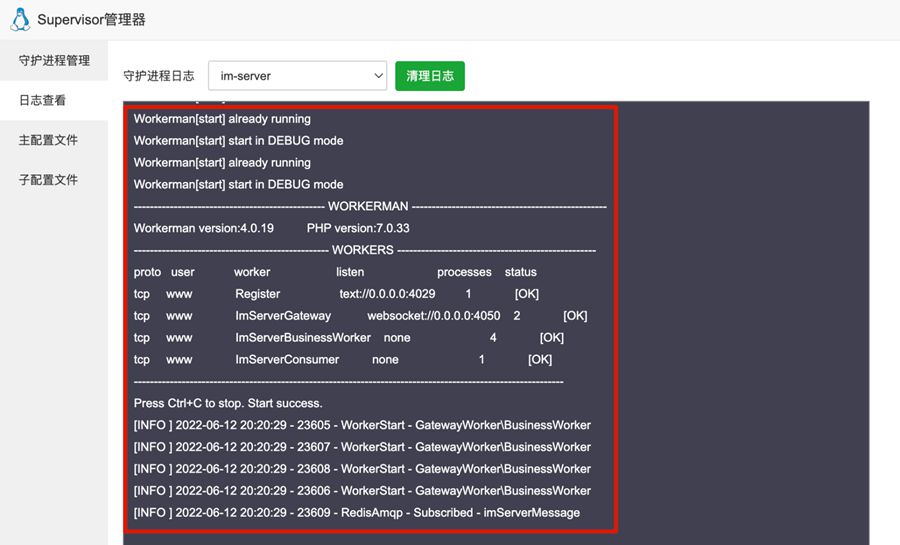
Task: Click the ImServerGateway worker name
Action: point(282,316)
